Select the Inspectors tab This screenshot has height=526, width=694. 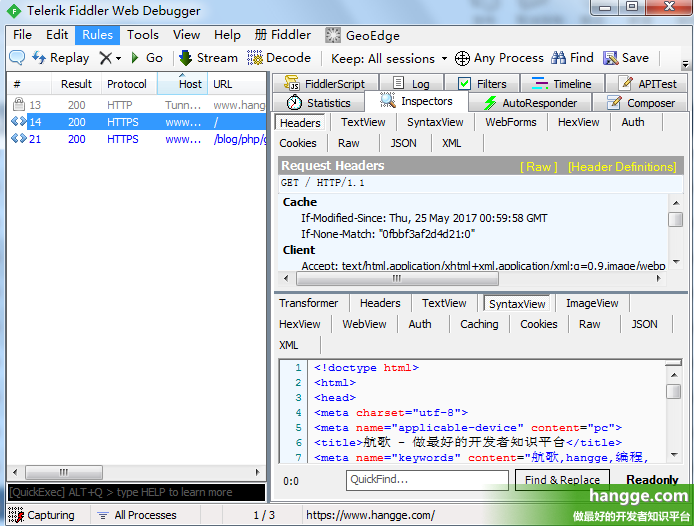coord(416,101)
